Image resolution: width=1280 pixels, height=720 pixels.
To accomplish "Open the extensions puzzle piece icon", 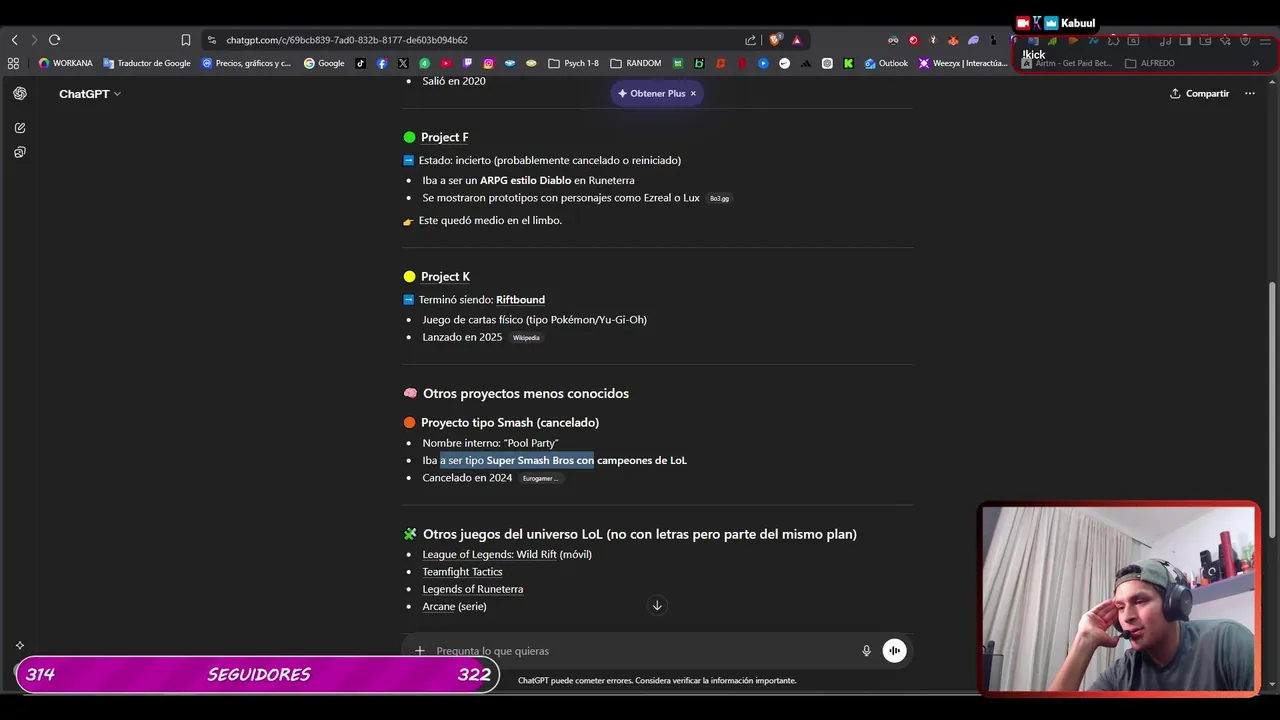I will 1112,40.
